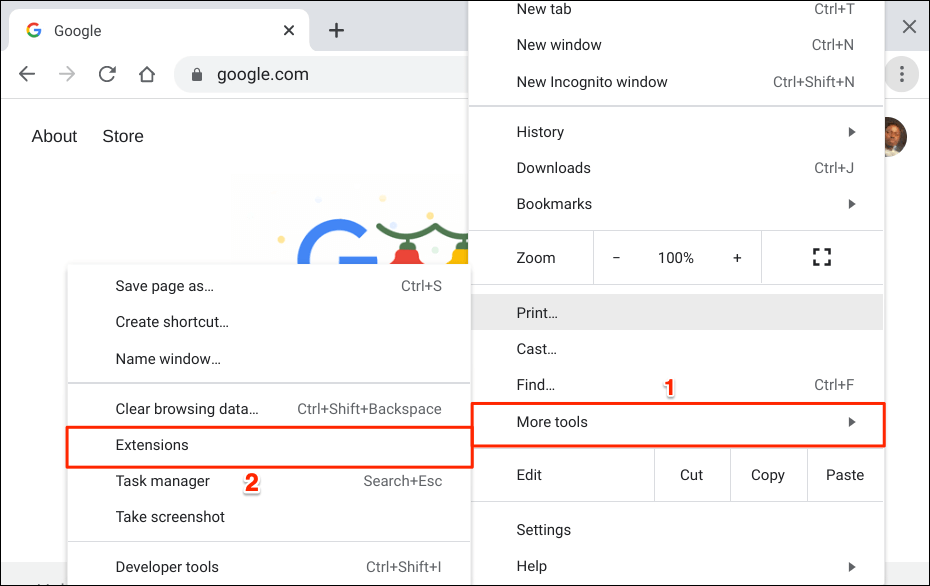
Task: Click the profile avatar picture
Action: click(x=894, y=137)
